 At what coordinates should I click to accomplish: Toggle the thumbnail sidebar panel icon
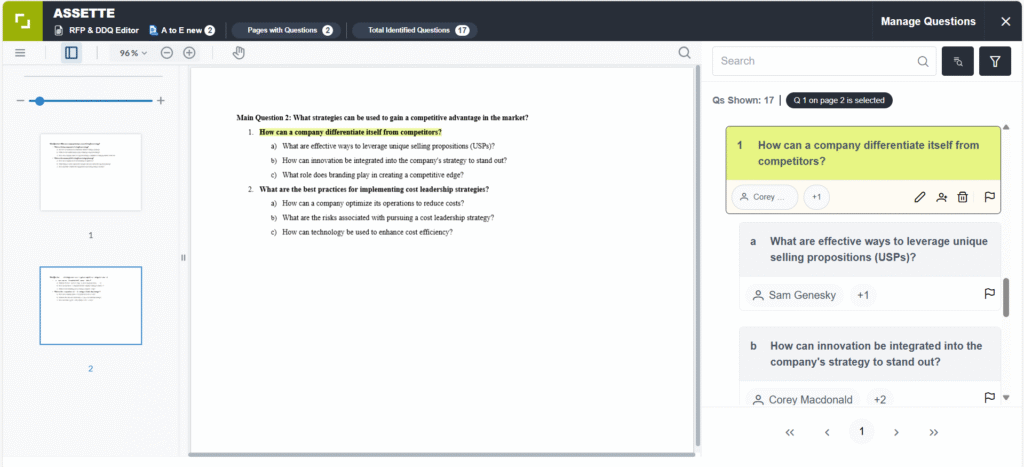(x=72, y=53)
